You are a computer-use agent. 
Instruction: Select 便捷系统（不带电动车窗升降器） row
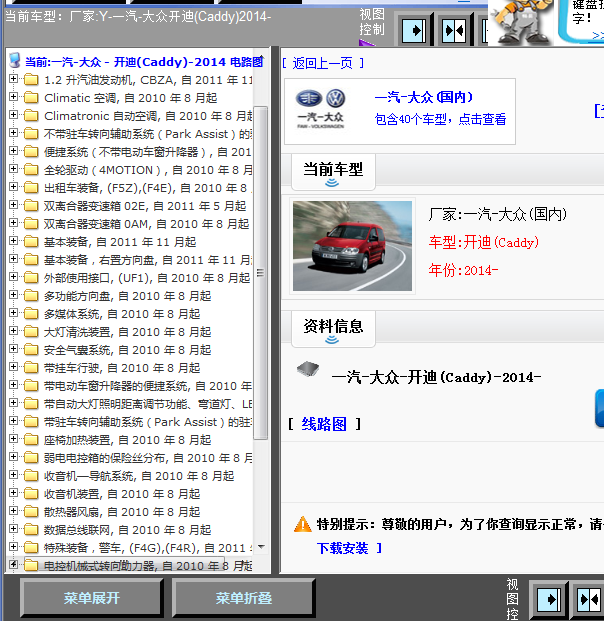(x=147, y=152)
